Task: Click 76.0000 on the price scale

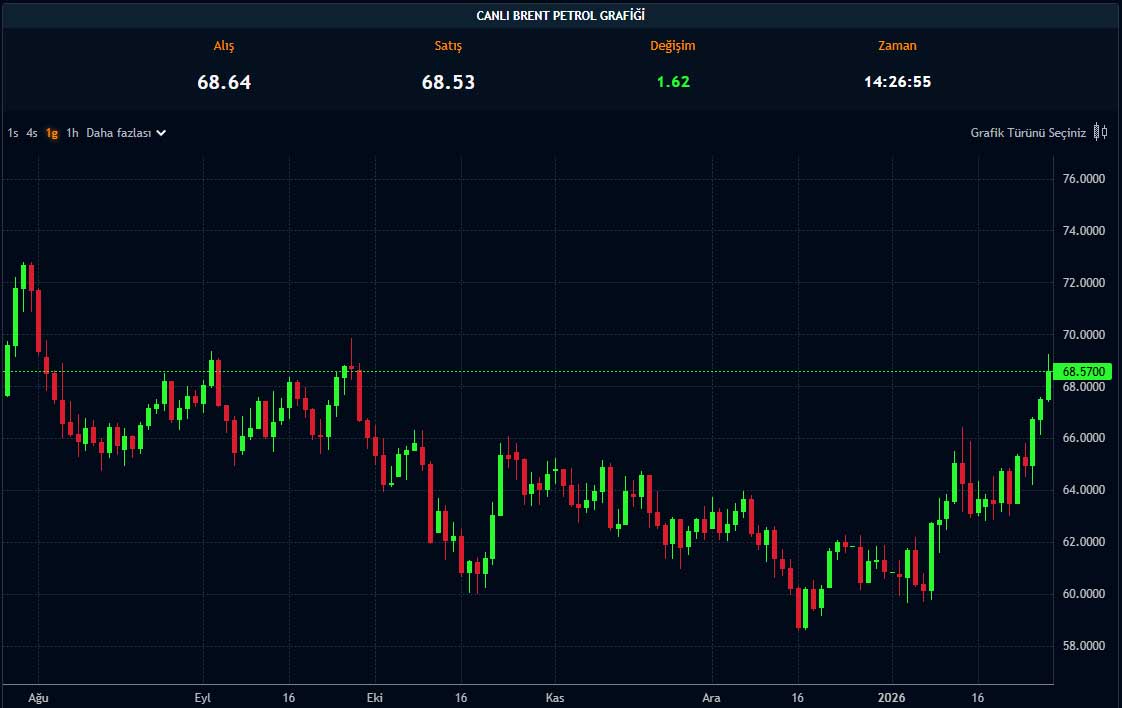Action: pos(1084,179)
